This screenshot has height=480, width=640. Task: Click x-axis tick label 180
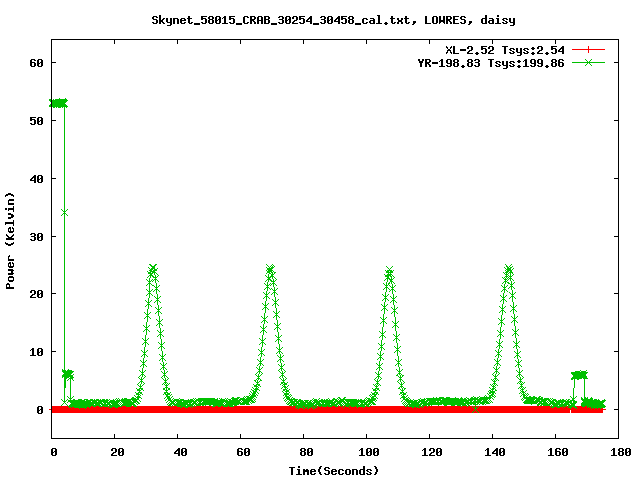pyautogui.click(x=621, y=452)
